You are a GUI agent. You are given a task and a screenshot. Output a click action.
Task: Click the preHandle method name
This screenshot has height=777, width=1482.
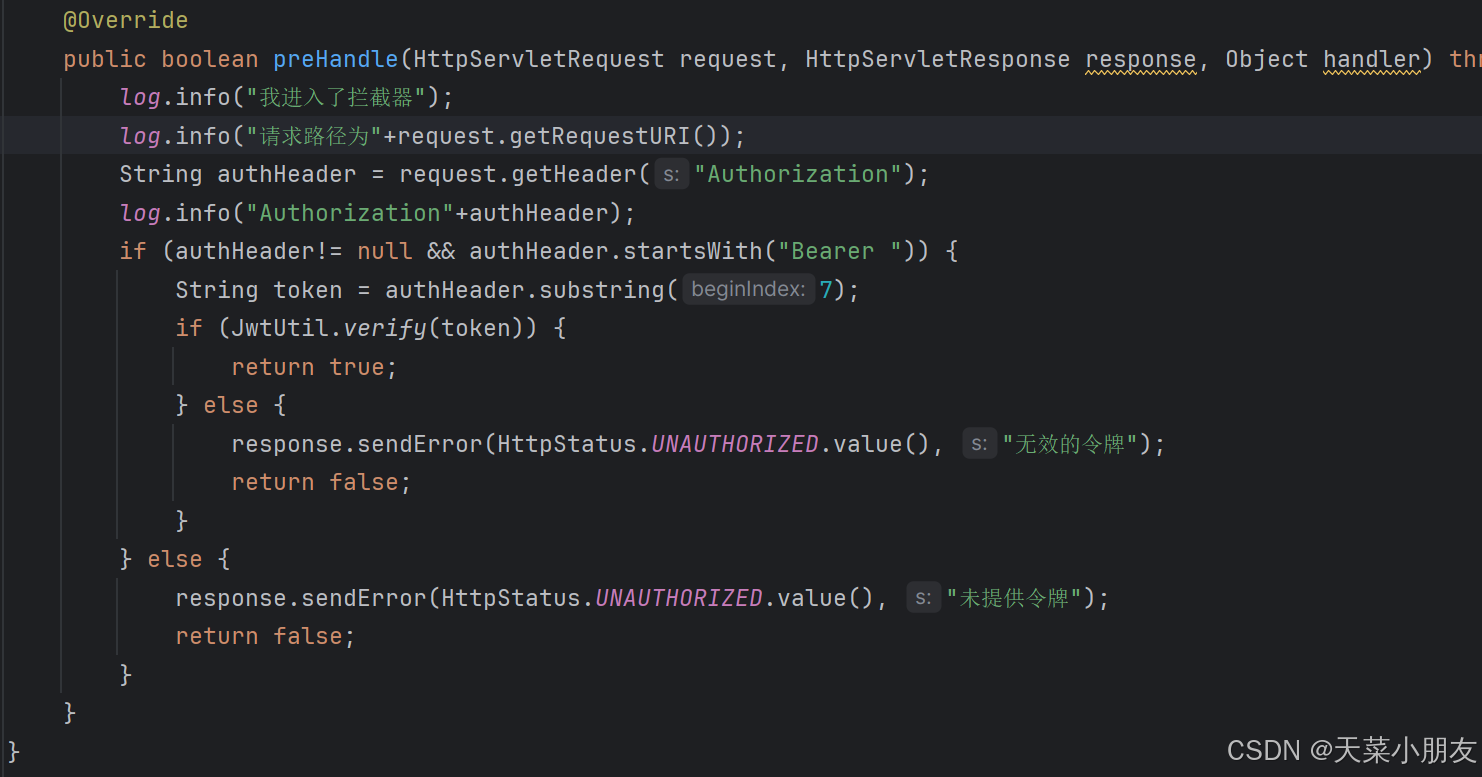tap(335, 59)
